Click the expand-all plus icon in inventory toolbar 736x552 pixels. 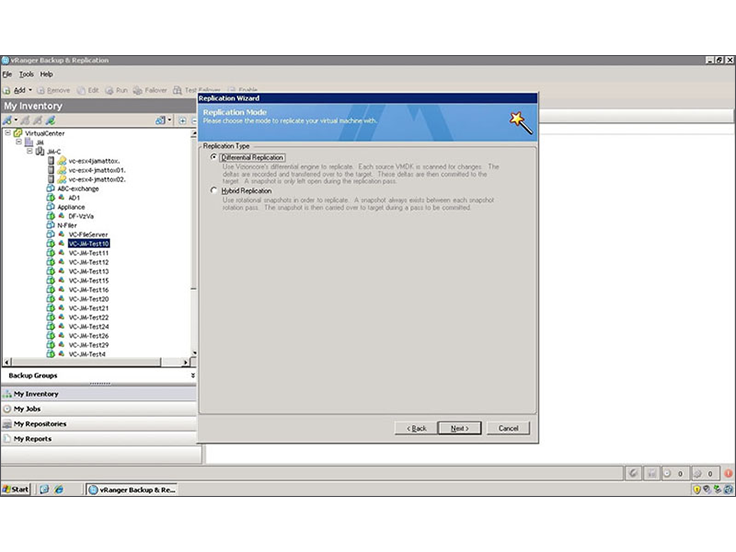pyautogui.click(x=183, y=121)
